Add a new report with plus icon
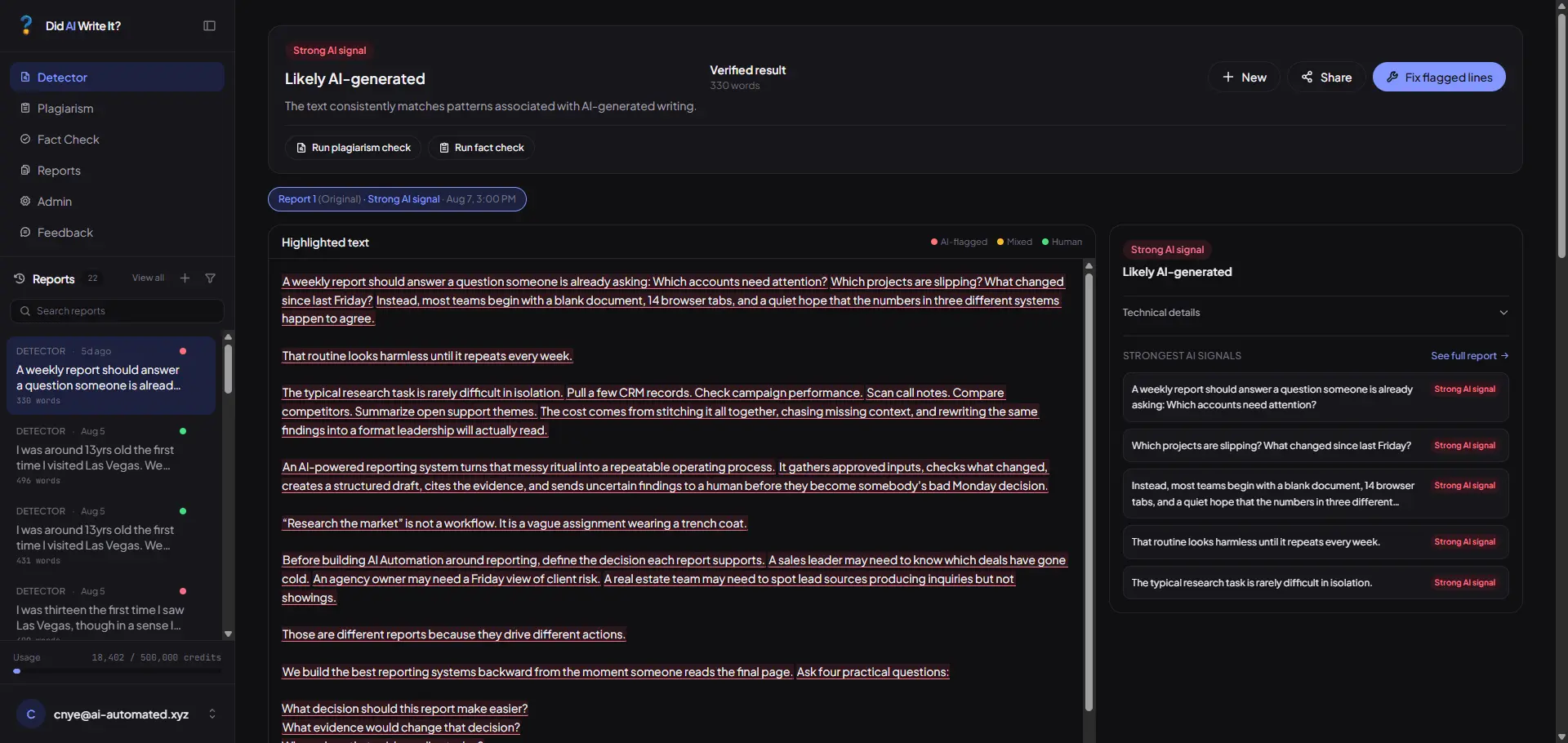The height and width of the screenshot is (743, 1568). coord(185,278)
